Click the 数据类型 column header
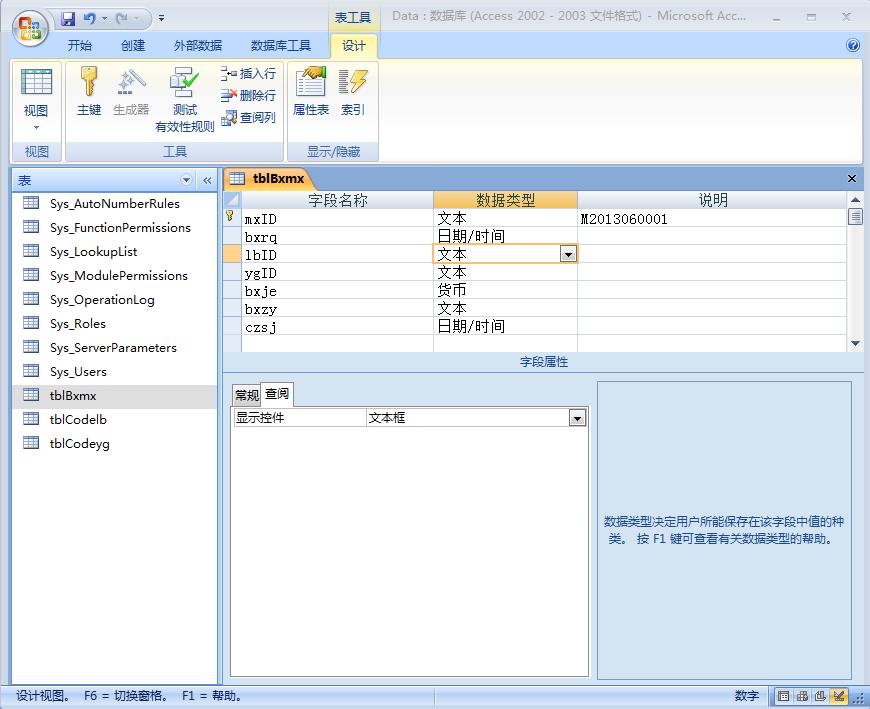 (x=505, y=200)
